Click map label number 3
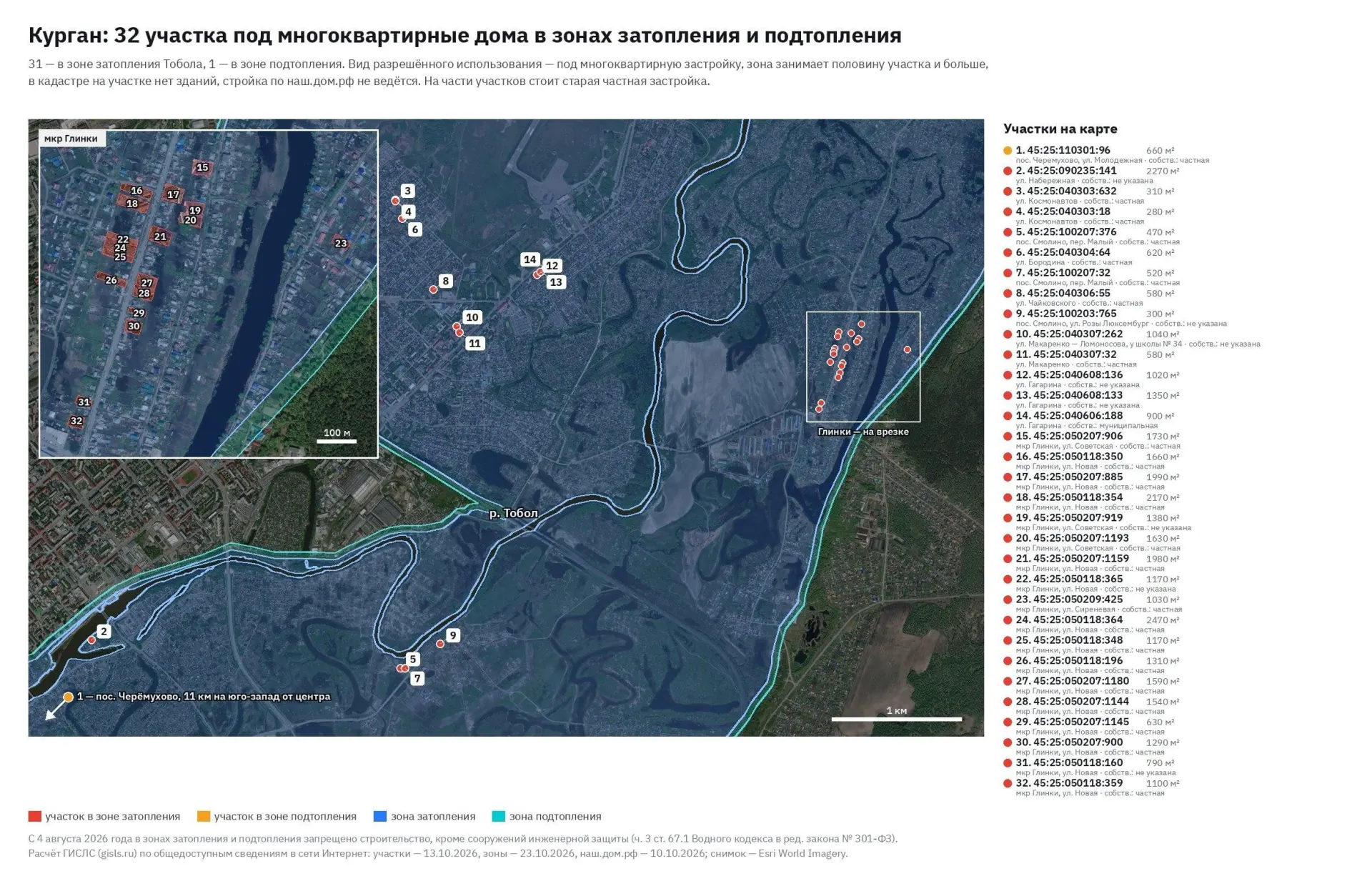The image size is (1372, 871). click(407, 191)
